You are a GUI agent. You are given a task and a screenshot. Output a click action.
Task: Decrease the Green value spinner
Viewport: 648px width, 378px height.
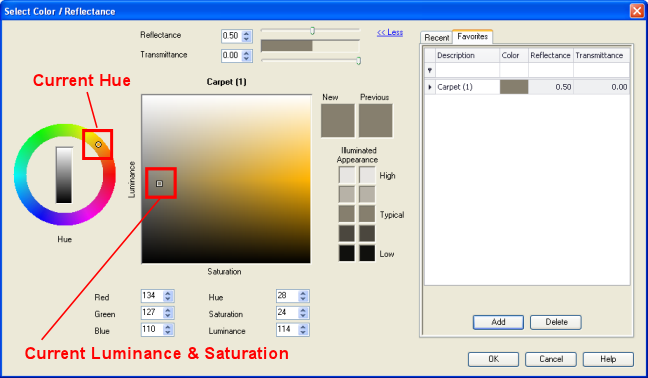click(168, 316)
